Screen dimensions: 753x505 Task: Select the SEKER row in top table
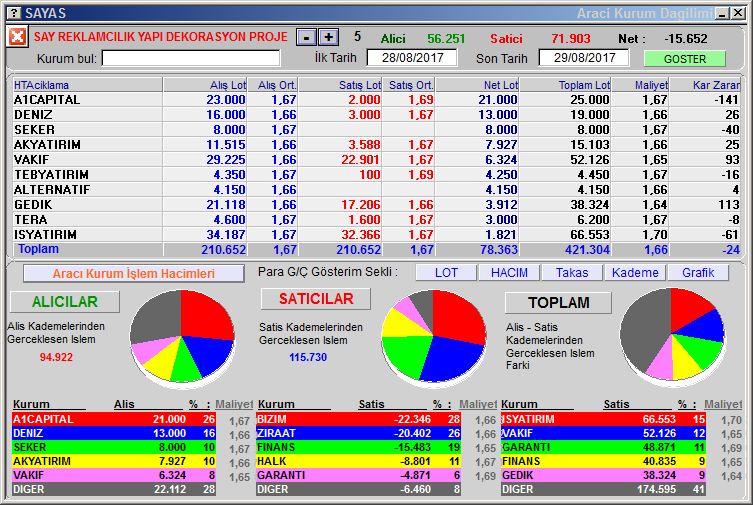pyautogui.click(x=376, y=130)
